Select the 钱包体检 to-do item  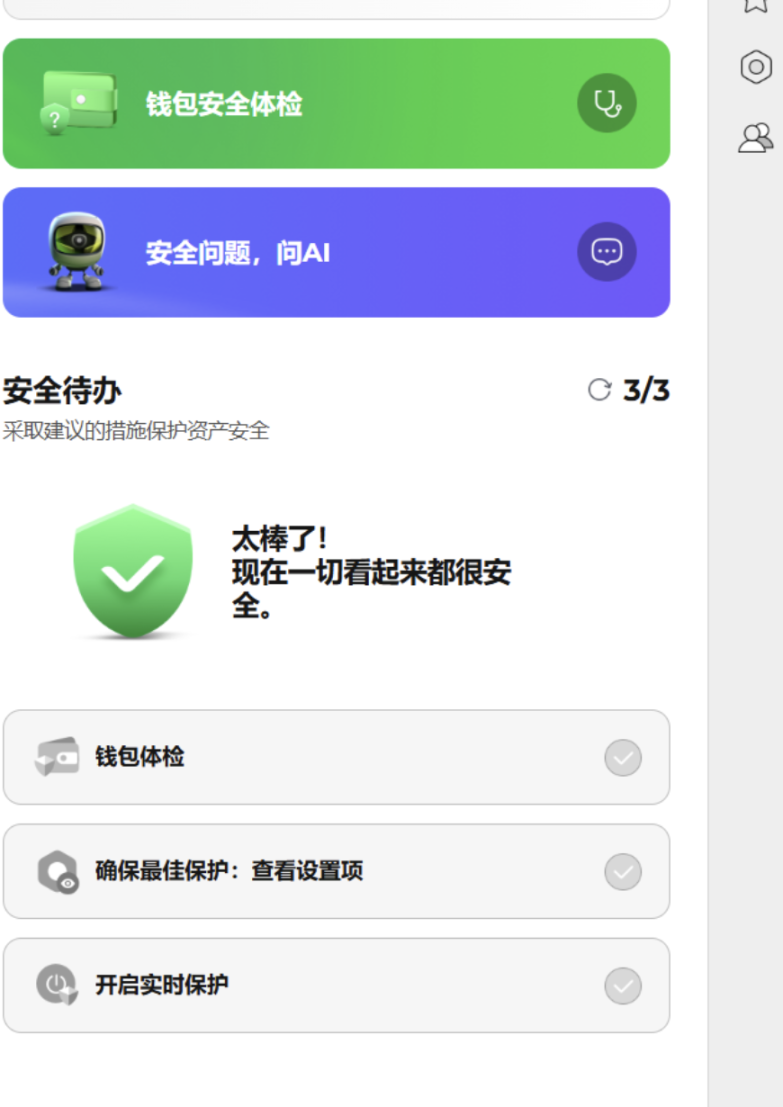336,757
